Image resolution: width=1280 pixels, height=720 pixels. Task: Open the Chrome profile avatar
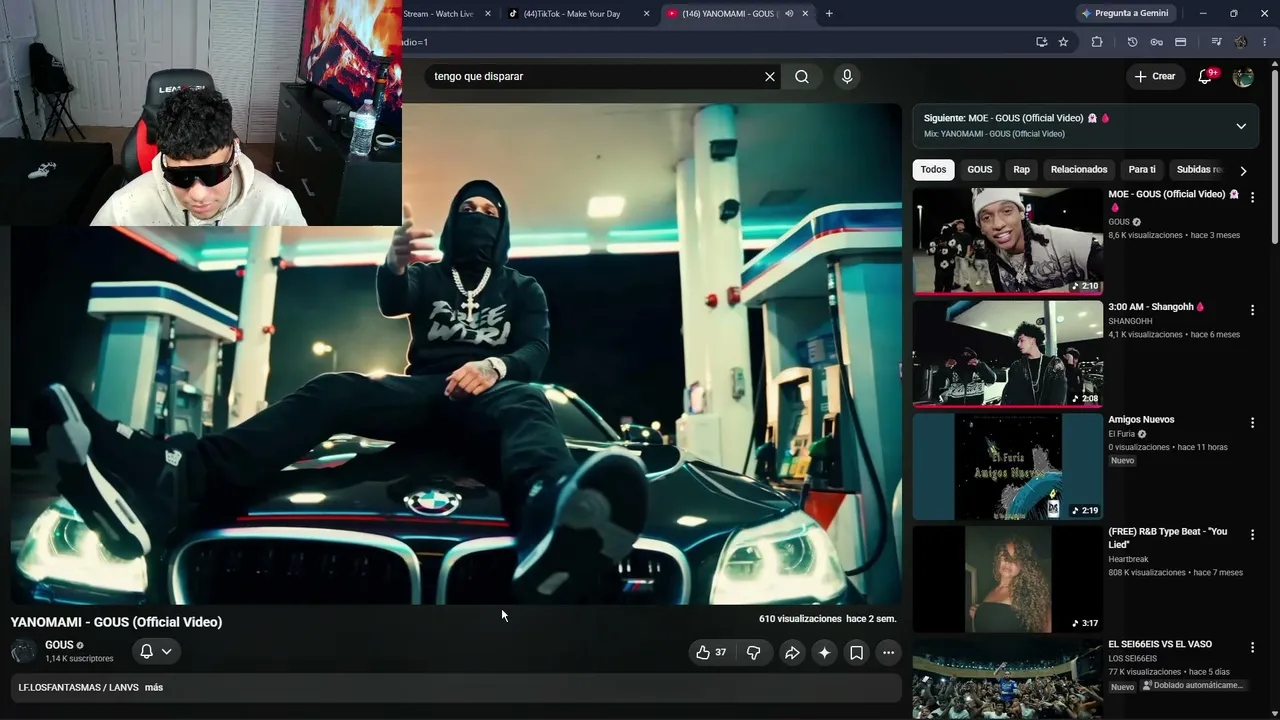pyautogui.click(x=1241, y=42)
